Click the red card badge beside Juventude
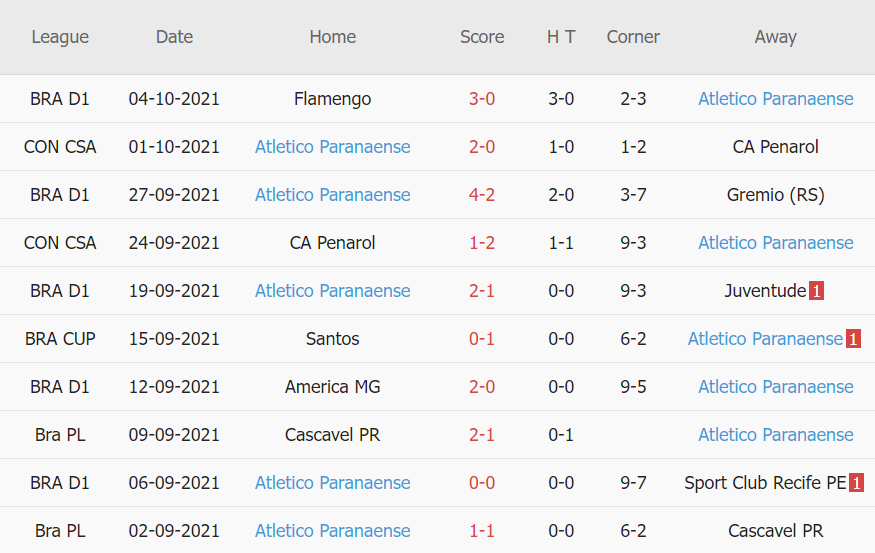This screenshot has height=553, width=875. (816, 291)
